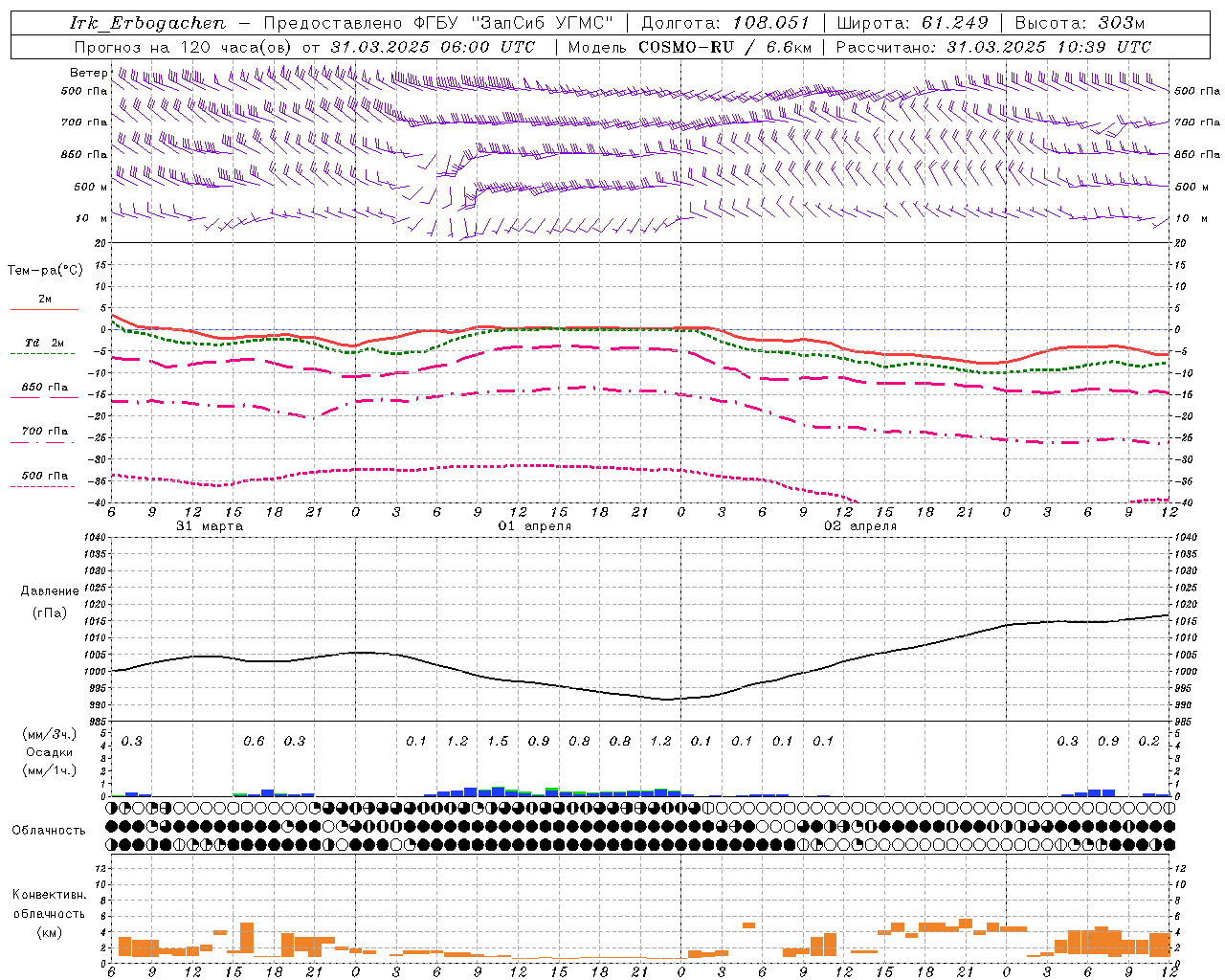Screen dimensions: 1225x980
Task: Click the Ветер panel label
Action: (88, 73)
